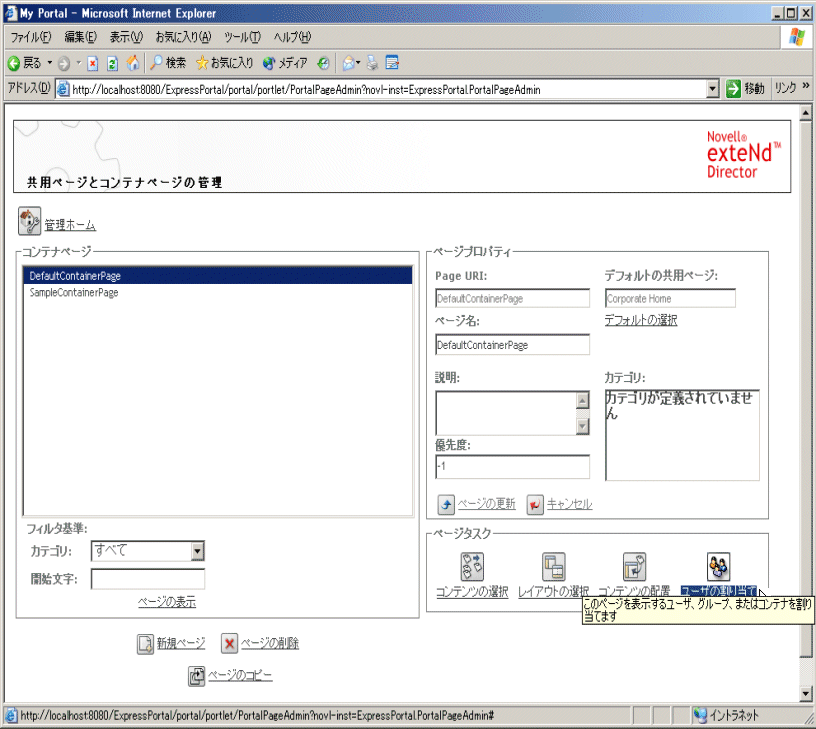Click the delete page red X icon
The image size is (816, 729).
pos(230,644)
